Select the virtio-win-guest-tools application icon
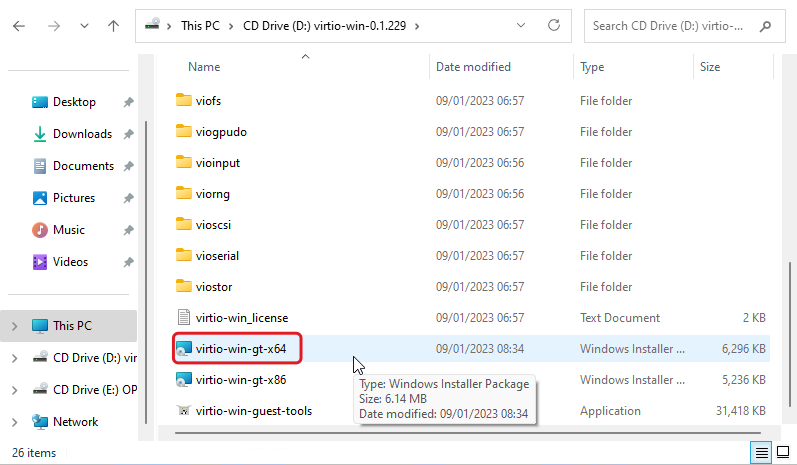 point(183,411)
